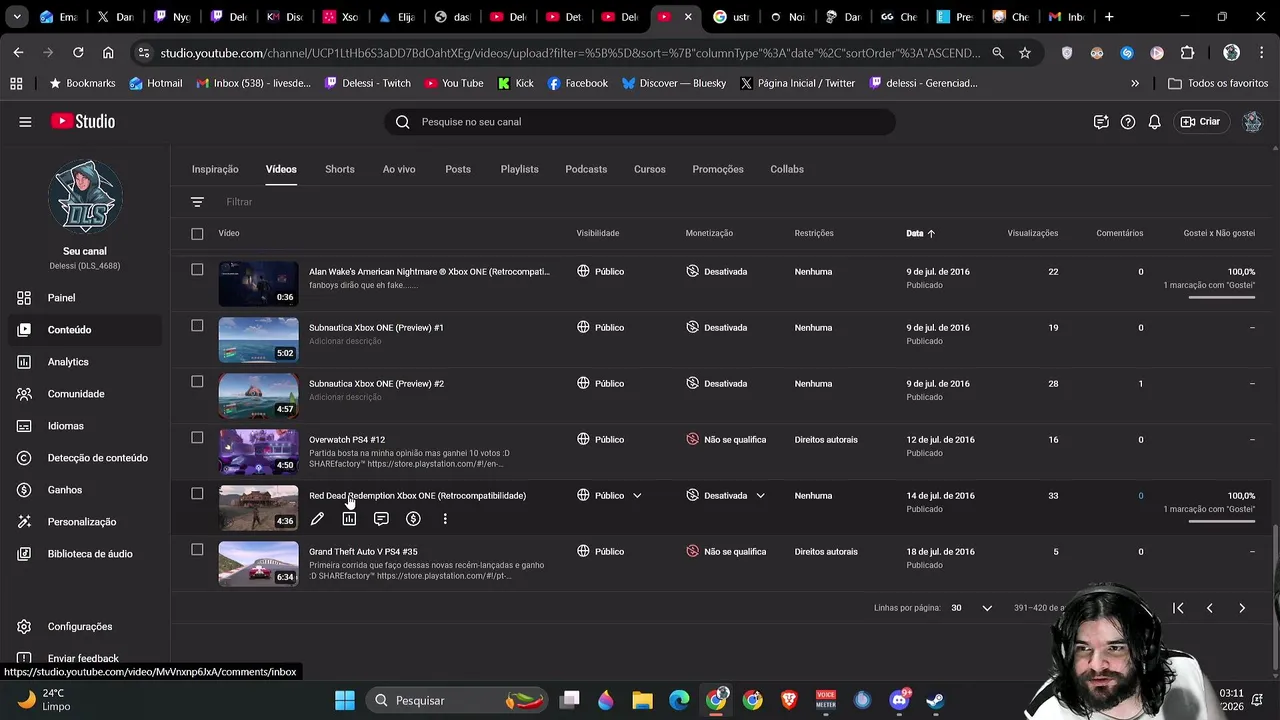
Task: Go to previous page of videos
Action: (x=1210, y=608)
